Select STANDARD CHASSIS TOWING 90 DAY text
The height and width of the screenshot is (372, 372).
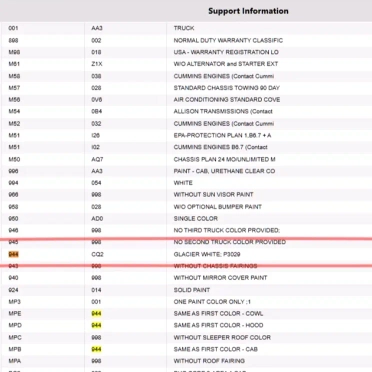[227, 88]
